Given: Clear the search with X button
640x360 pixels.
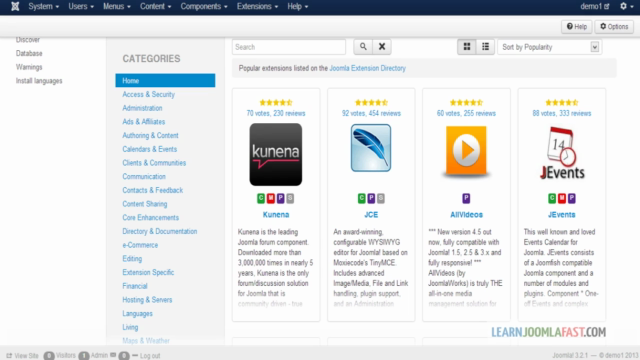Looking at the screenshot, I should [x=382, y=47].
